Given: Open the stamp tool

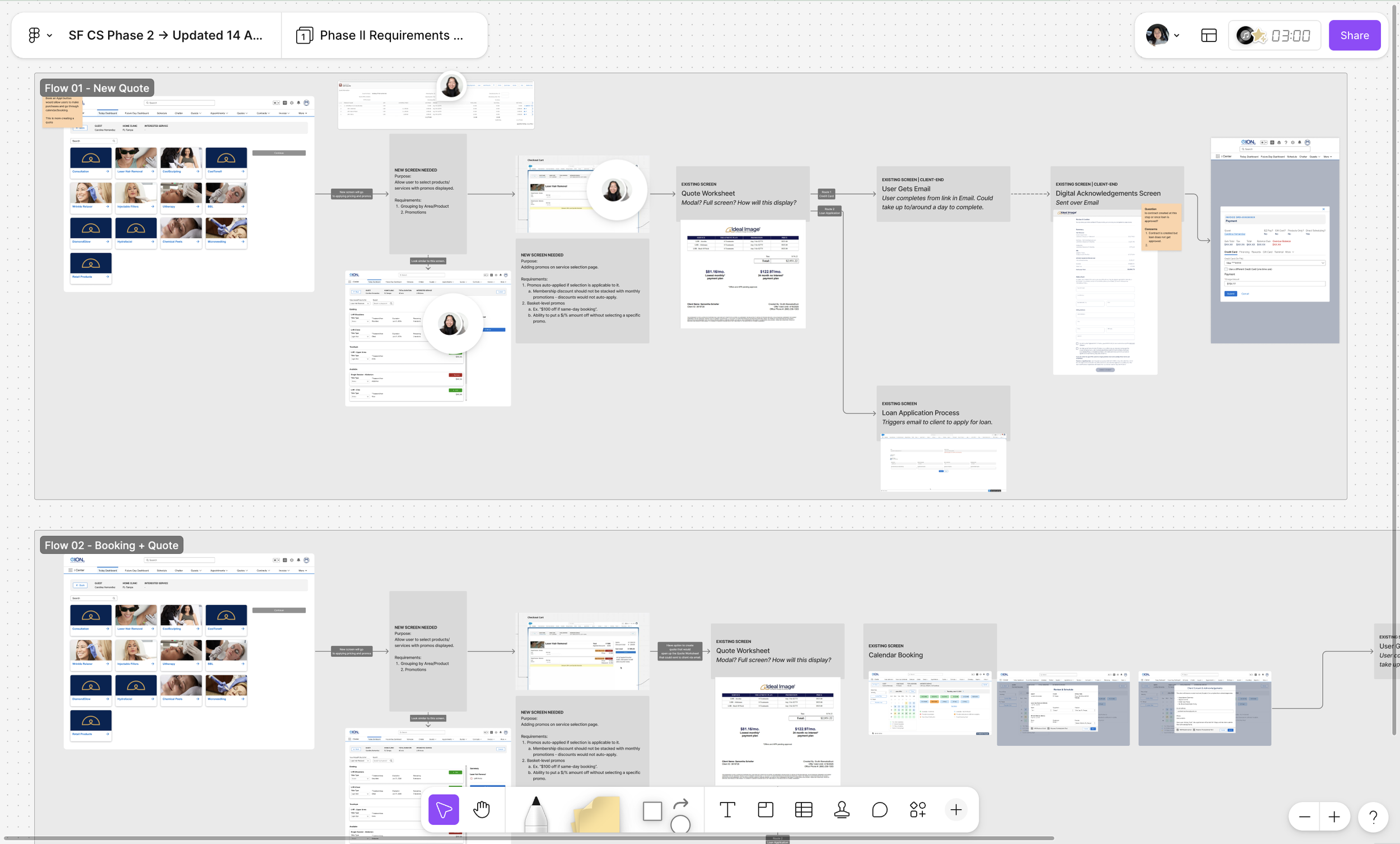Looking at the screenshot, I should 842,809.
